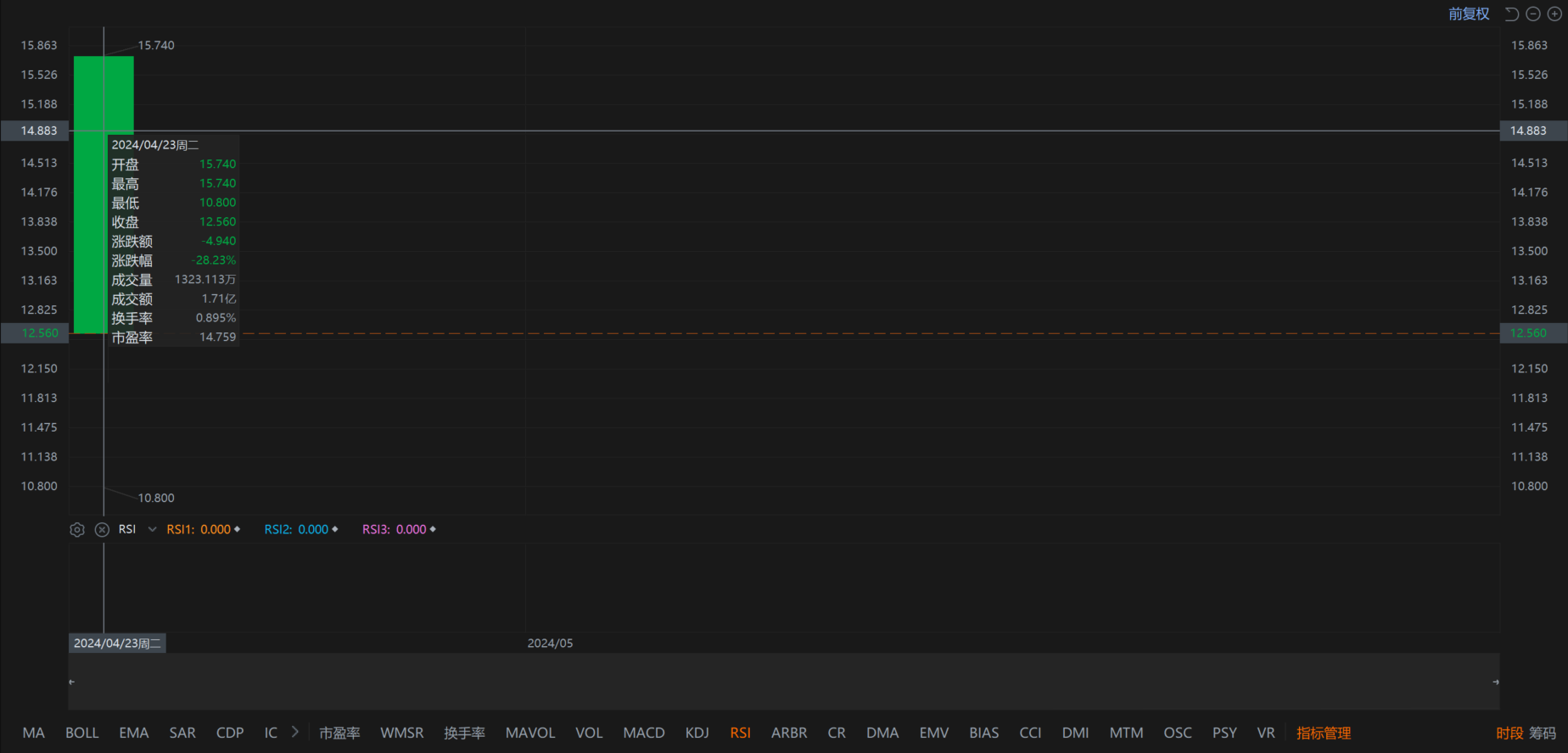Select the SAR indicator tab

tap(182, 733)
